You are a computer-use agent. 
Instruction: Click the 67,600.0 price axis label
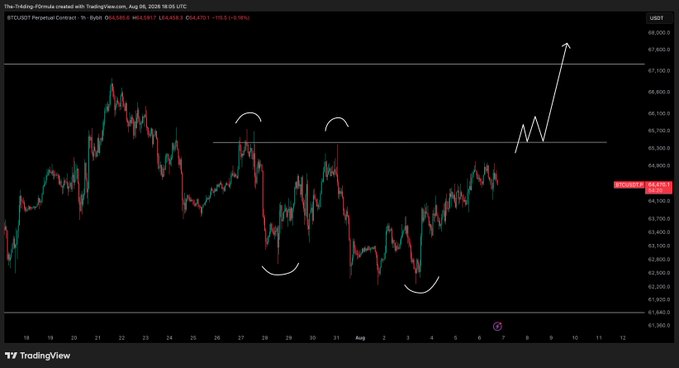(x=659, y=50)
